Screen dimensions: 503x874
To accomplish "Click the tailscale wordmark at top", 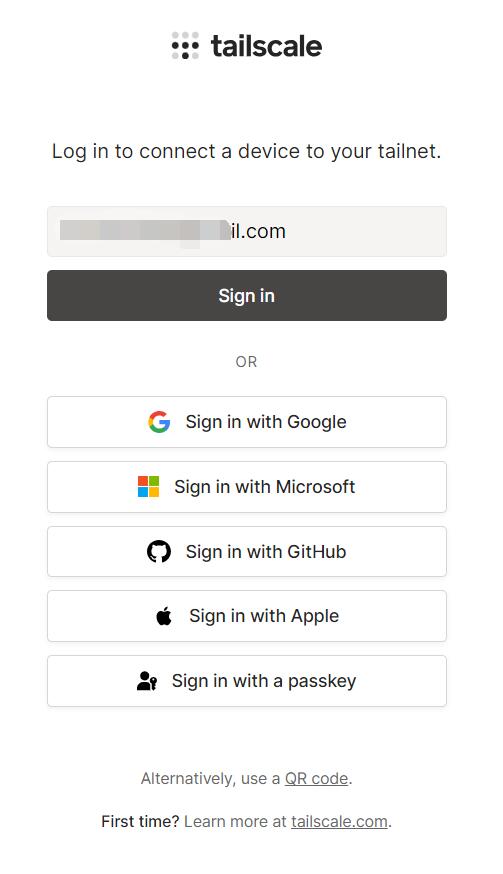I will tap(267, 46).
